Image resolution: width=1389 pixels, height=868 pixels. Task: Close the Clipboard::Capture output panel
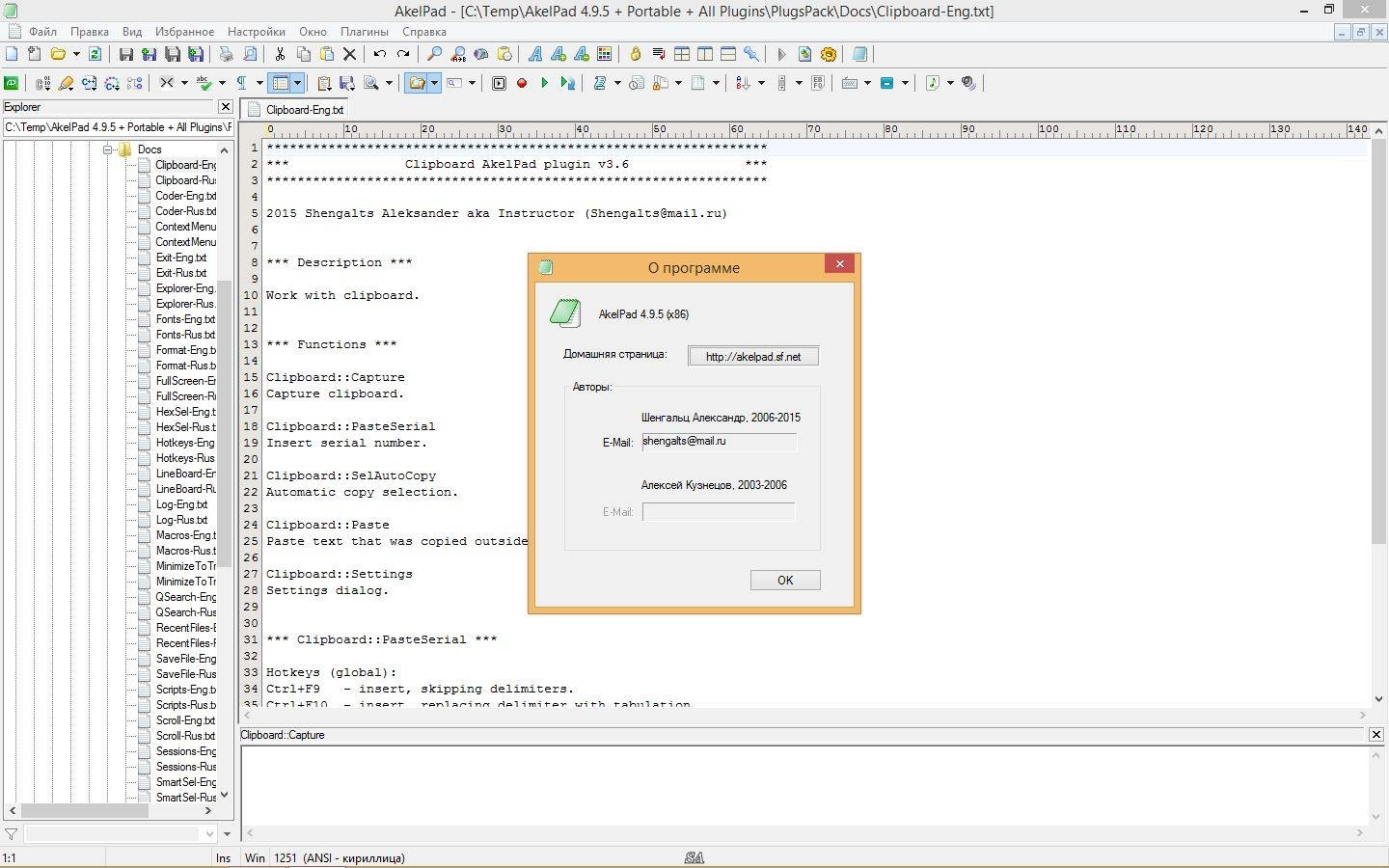(1376, 735)
